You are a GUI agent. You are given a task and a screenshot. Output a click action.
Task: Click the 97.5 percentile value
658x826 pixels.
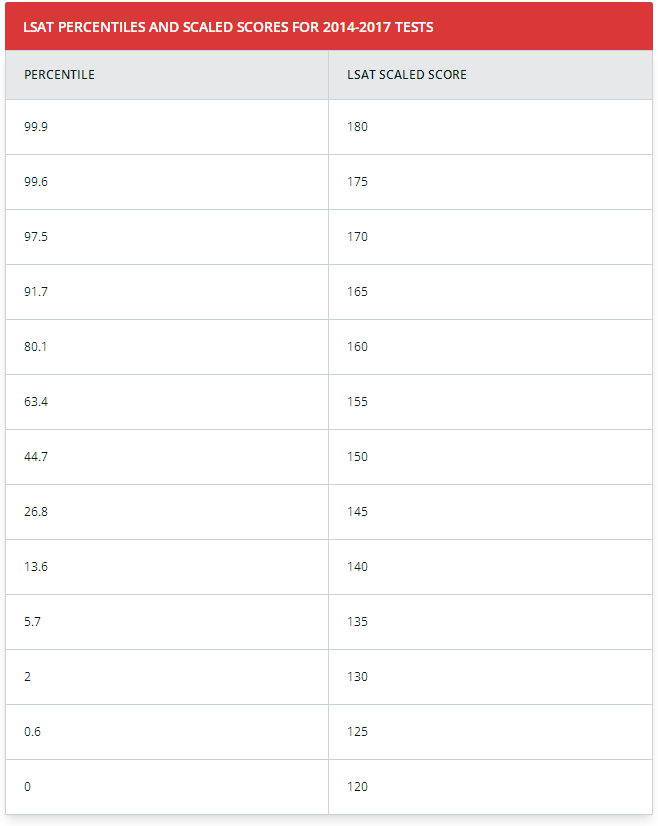pyautogui.click(x=36, y=237)
